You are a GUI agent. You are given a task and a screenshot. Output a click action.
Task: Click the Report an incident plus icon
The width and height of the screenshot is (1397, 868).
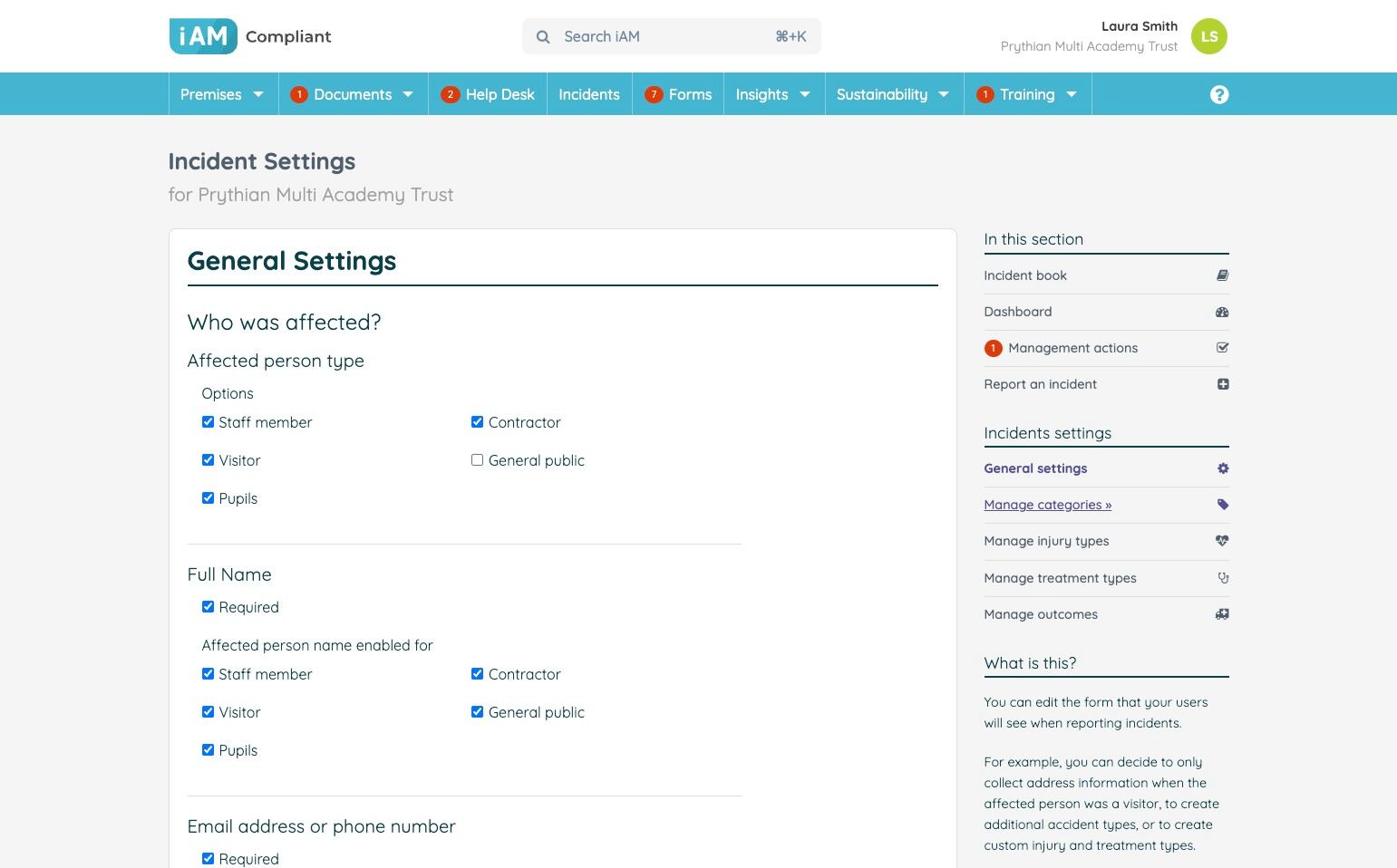click(x=1222, y=384)
